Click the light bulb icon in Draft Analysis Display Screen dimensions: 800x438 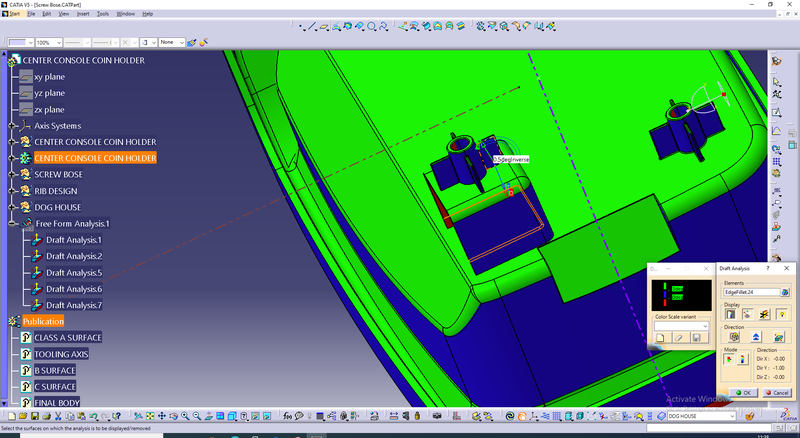click(782, 314)
